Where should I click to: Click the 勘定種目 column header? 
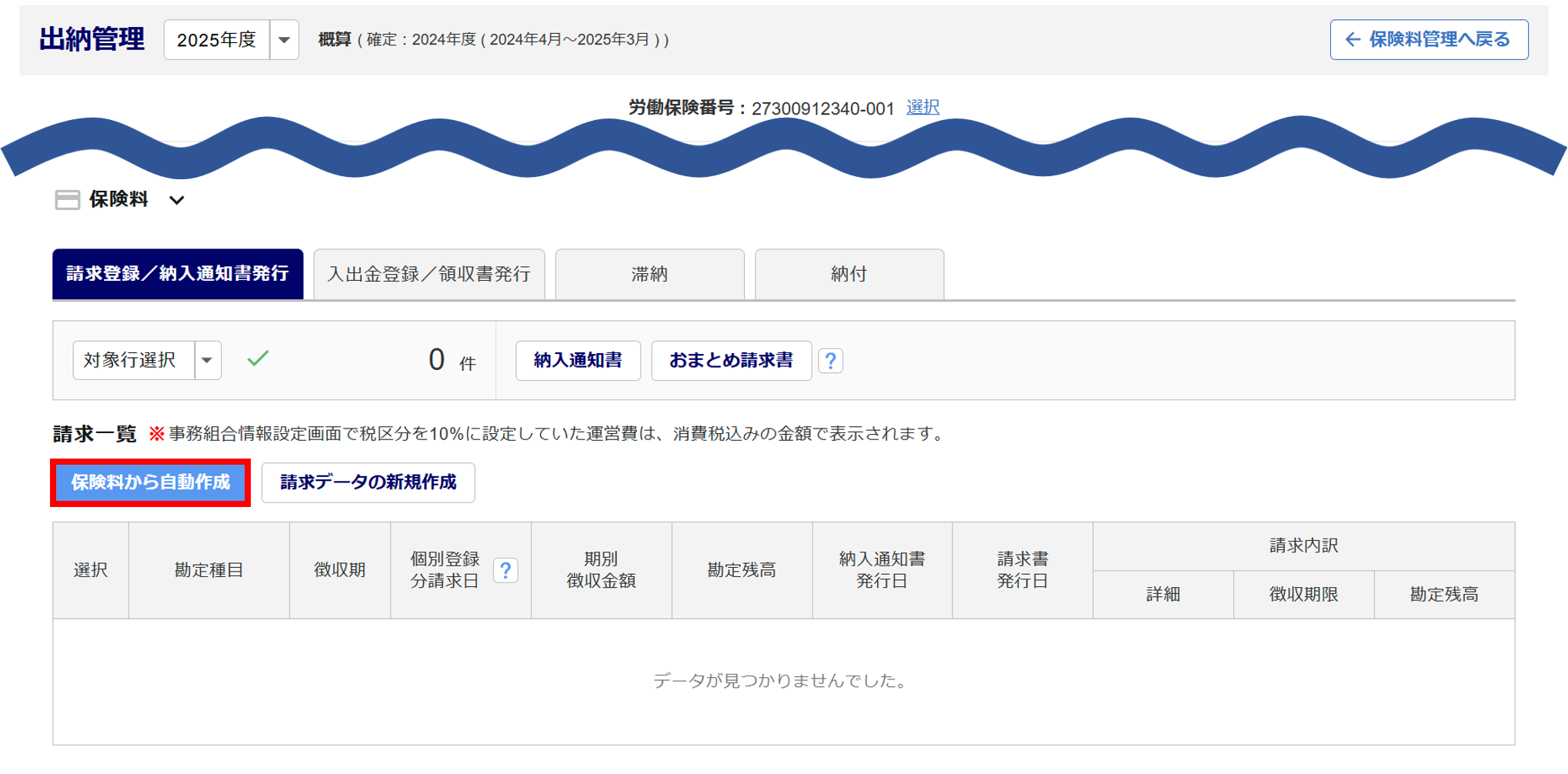[209, 570]
